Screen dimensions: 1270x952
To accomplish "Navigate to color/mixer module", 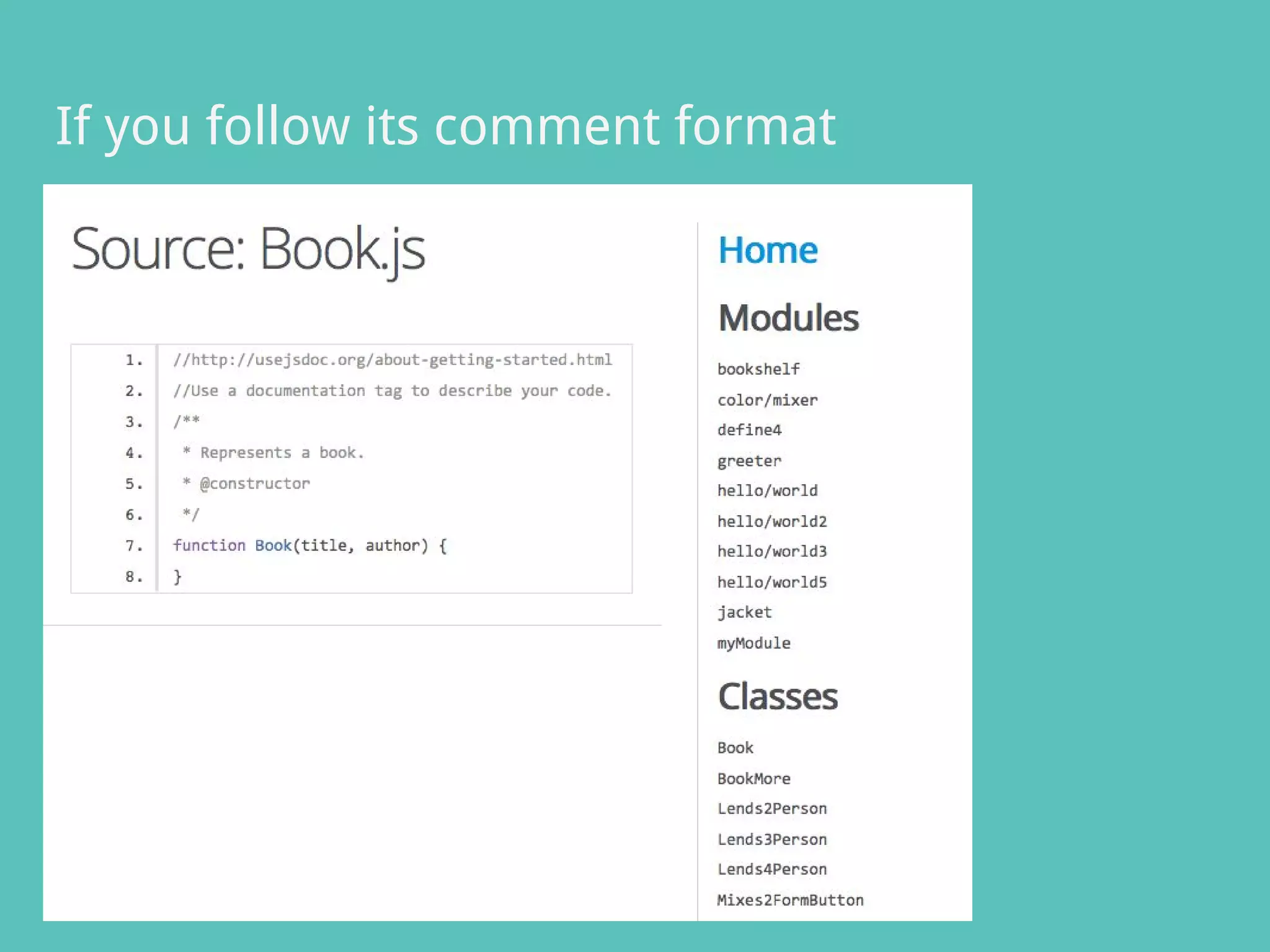I will tap(767, 400).
